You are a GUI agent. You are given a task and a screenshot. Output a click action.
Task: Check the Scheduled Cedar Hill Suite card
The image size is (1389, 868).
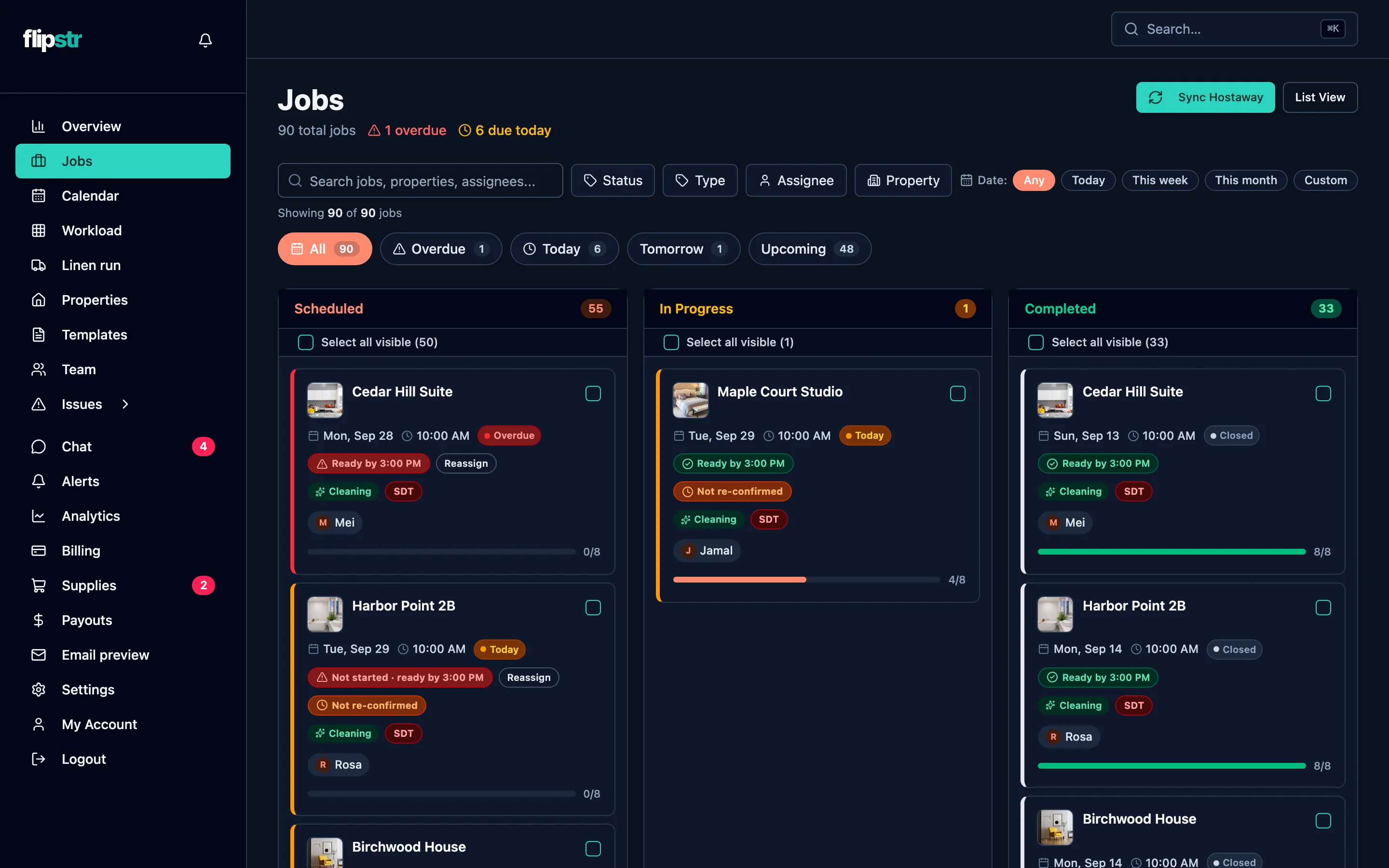point(593,394)
